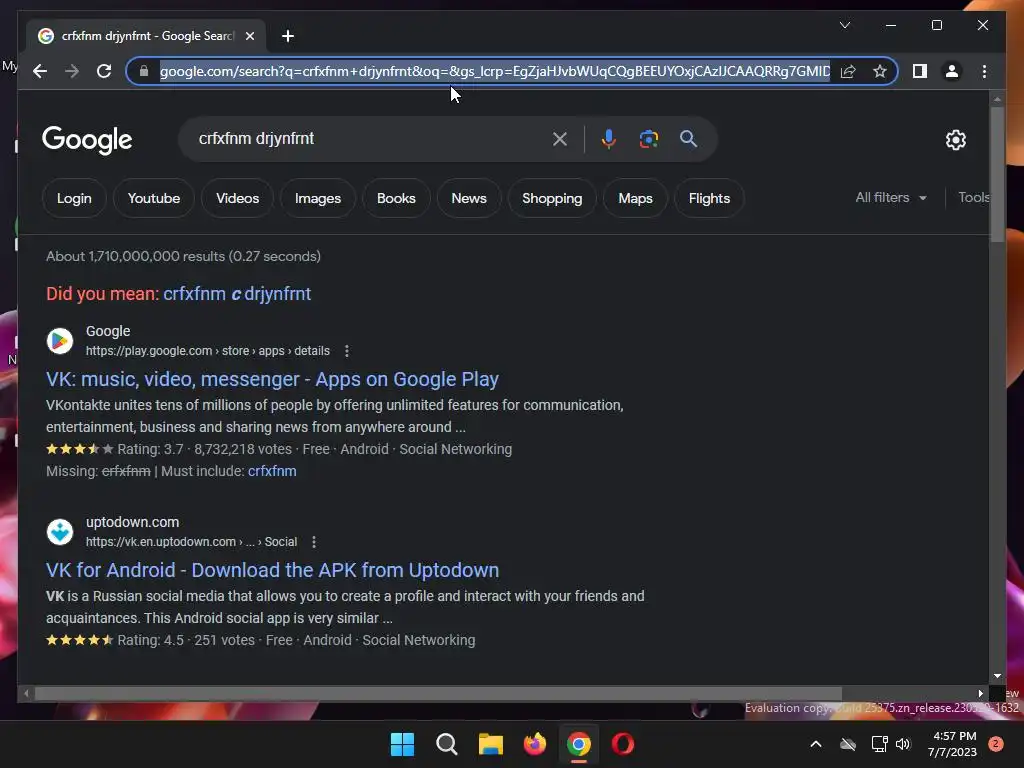Switch to Shopping results
The width and height of the screenshot is (1024, 768).
tap(552, 198)
